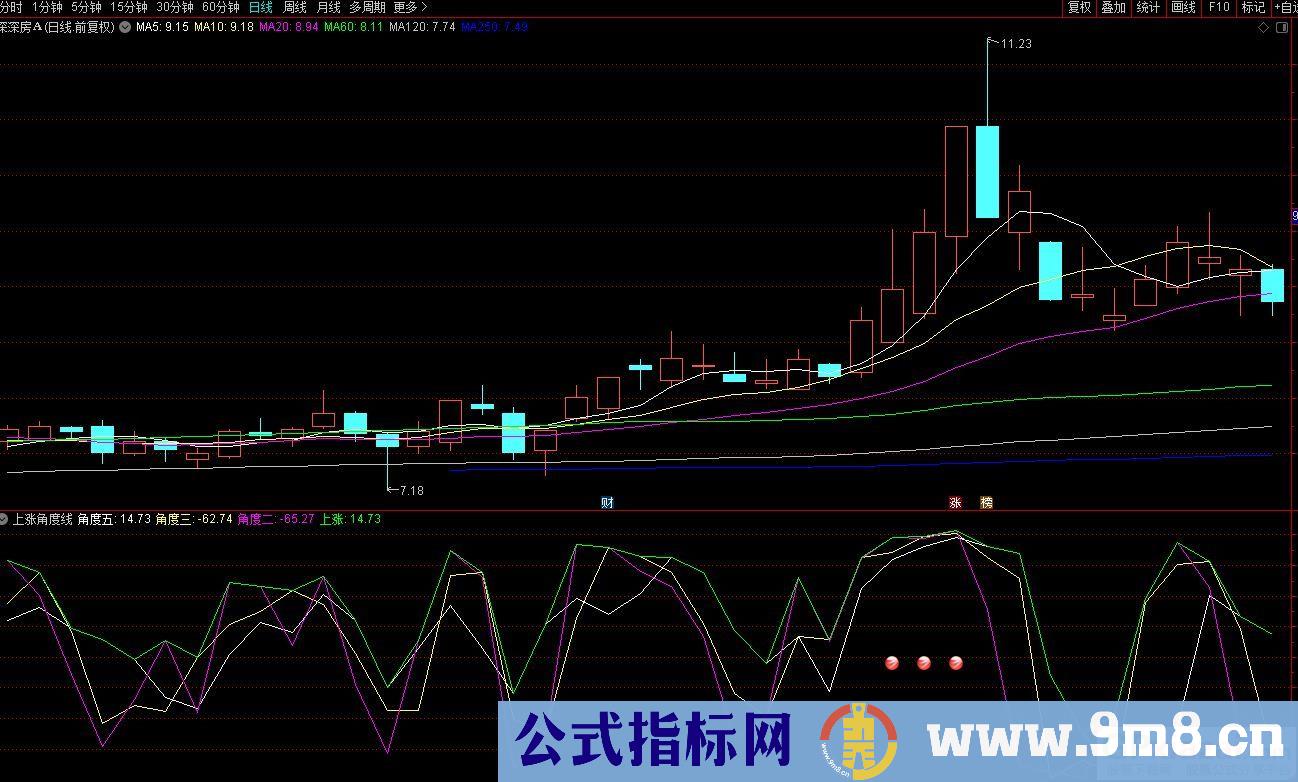Click the 角度五: 14.73 value
The width and height of the screenshot is (1298, 782).
point(114,519)
